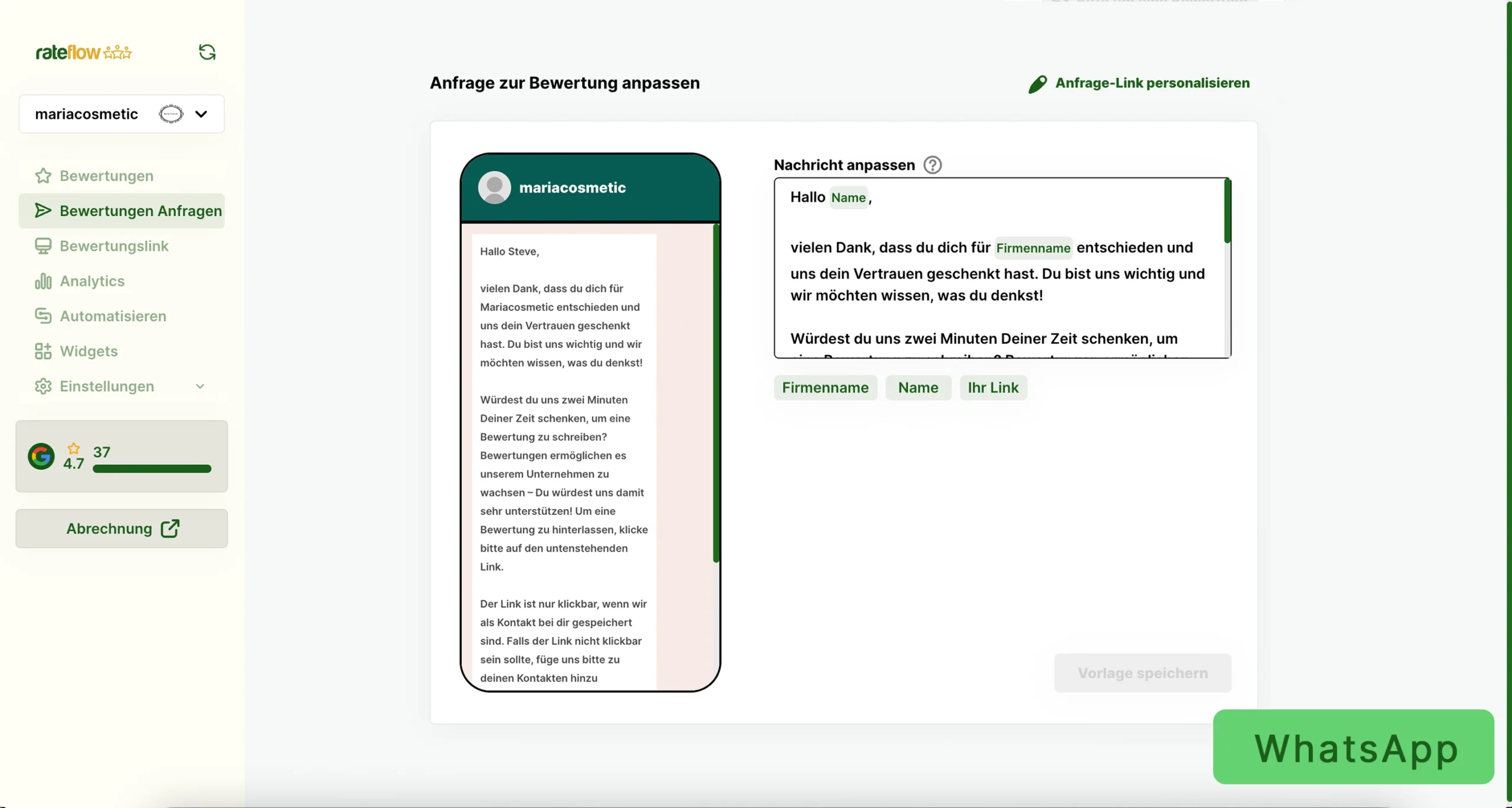This screenshot has width=1512, height=808.
Task: Click the Widgets grid icon
Action: click(43, 351)
